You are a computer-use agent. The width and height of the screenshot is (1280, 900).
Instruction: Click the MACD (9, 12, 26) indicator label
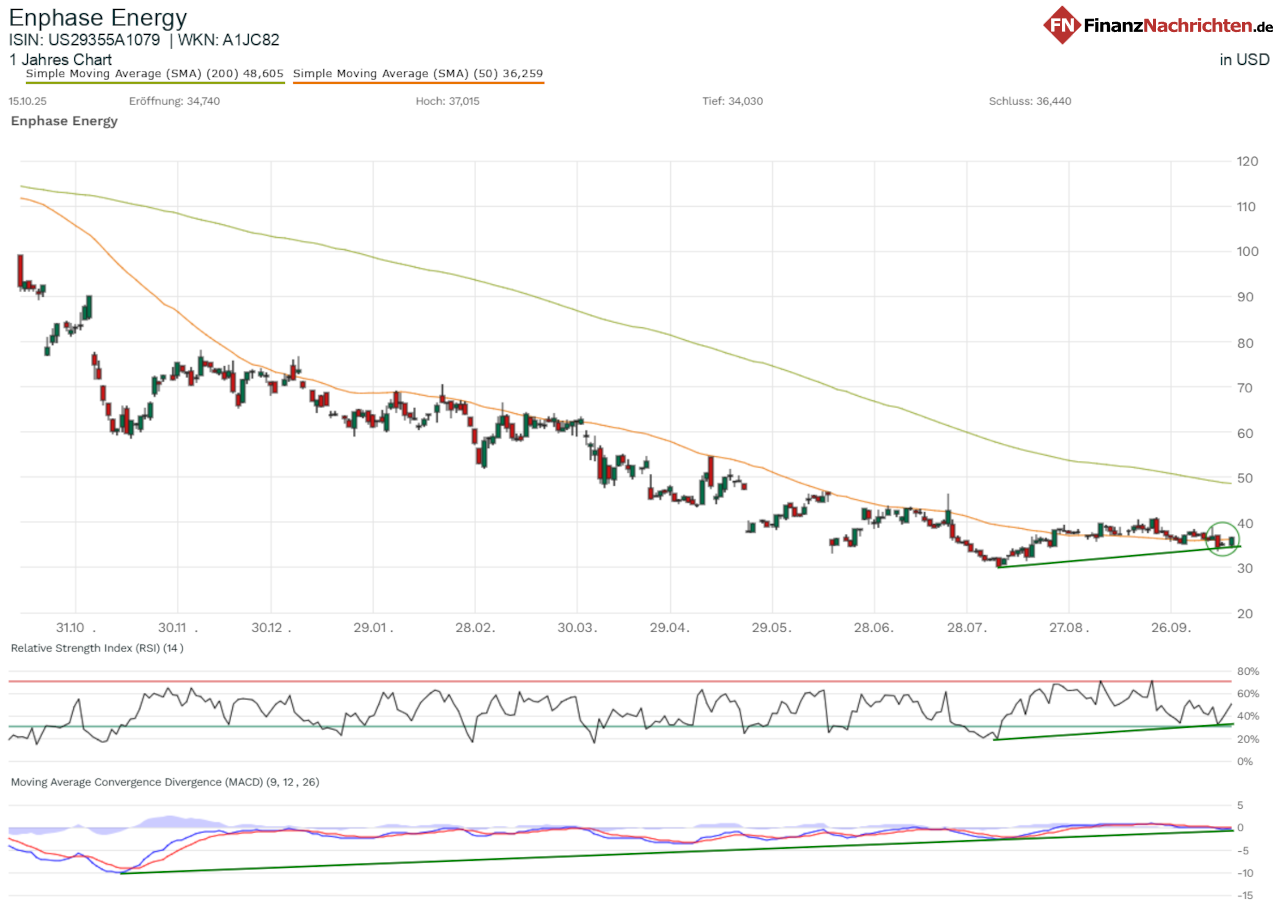[x=164, y=782]
